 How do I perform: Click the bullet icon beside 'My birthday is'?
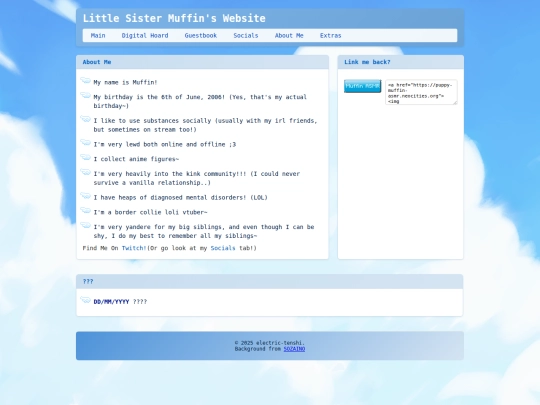click(x=85, y=95)
